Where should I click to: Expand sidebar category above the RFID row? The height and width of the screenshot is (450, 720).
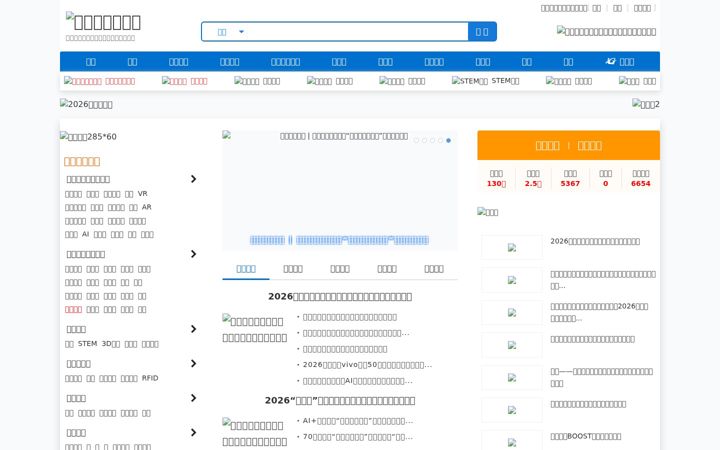click(193, 363)
